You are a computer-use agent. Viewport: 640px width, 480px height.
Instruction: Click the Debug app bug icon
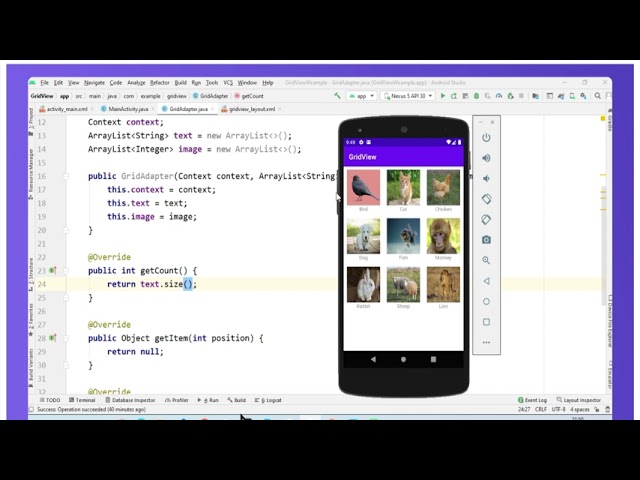tap(476, 96)
